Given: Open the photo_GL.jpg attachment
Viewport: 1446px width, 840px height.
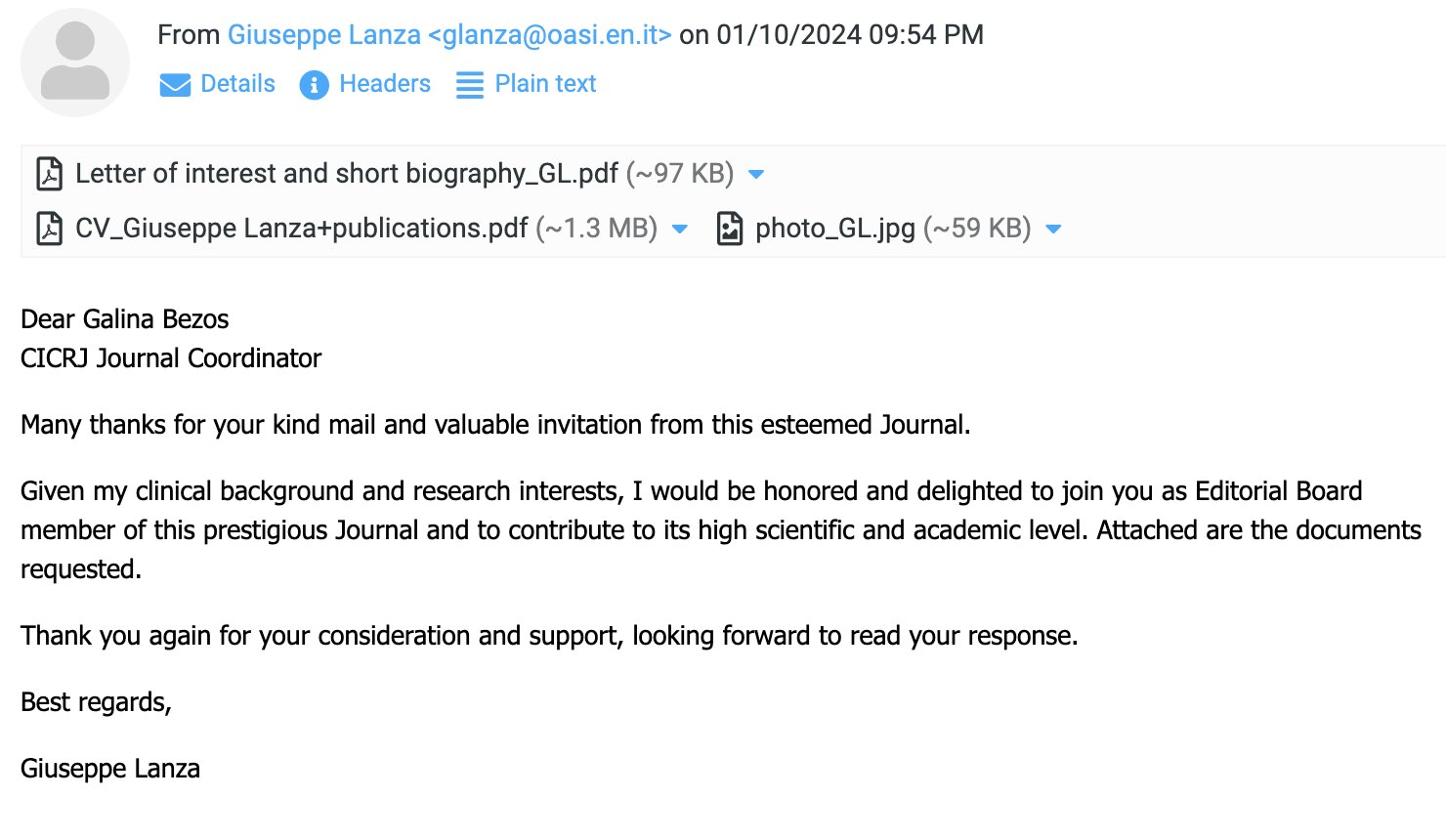Looking at the screenshot, I should point(835,229).
